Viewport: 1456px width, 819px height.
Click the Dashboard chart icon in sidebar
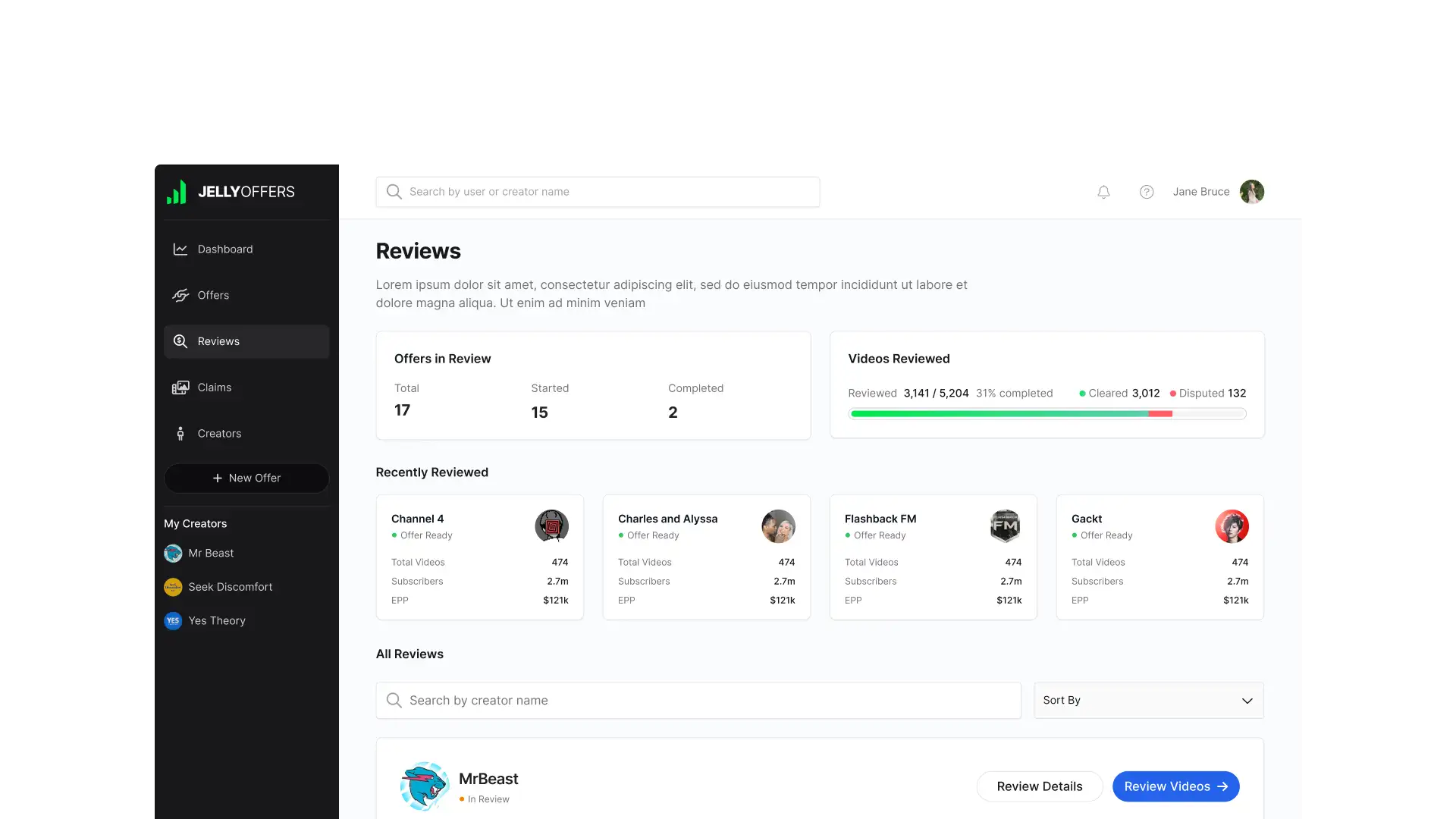pyautogui.click(x=180, y=249)
